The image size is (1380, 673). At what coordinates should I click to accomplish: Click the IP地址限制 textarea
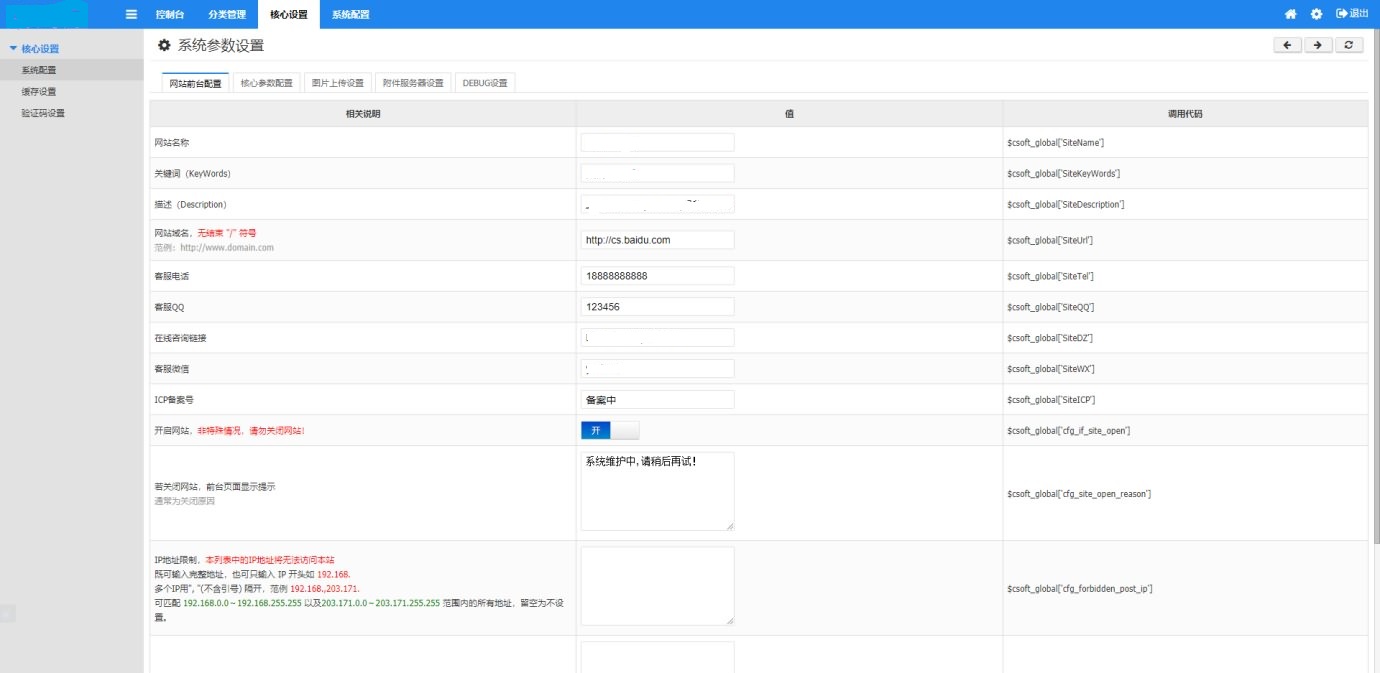click(657, 586)
